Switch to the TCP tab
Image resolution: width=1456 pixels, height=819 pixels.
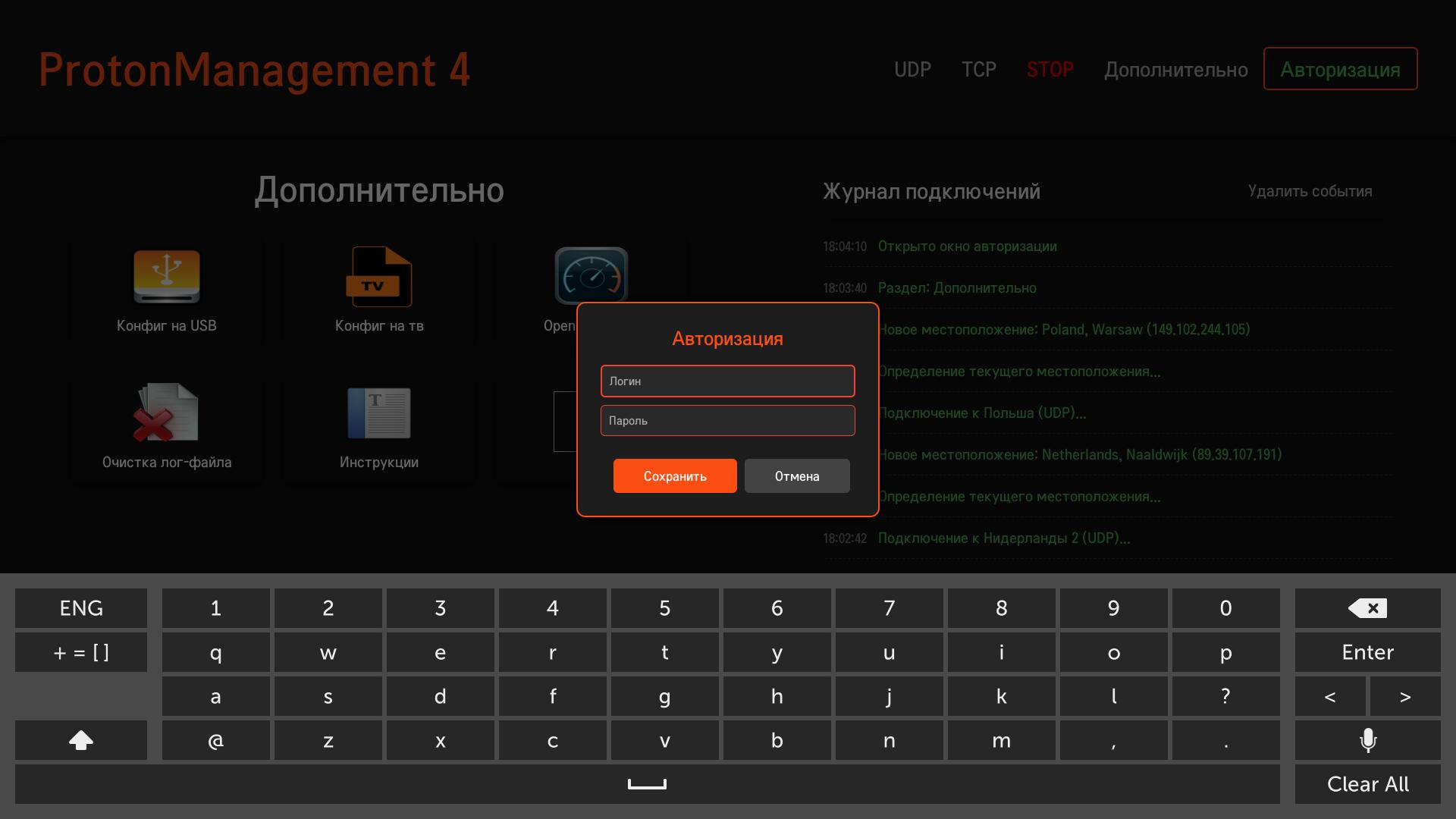click(979, 70)
